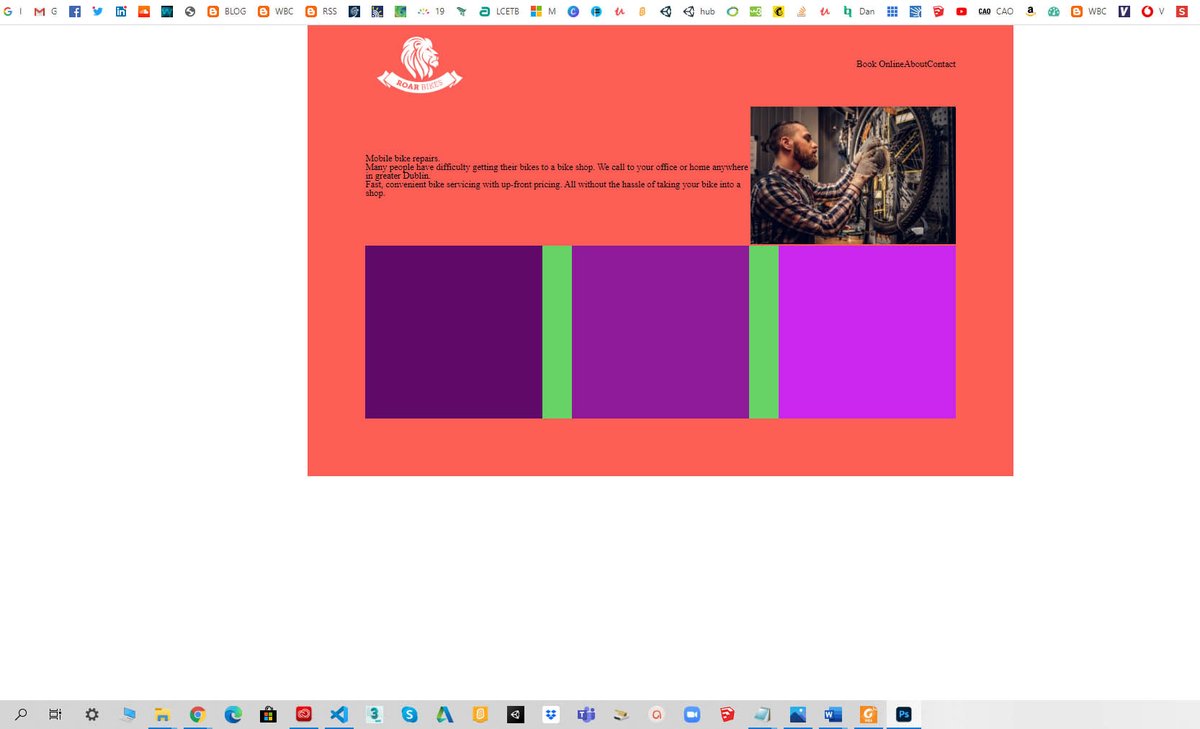This screenshot has width=1200, height=729.
Task: Open the CAO bookmark
Action: coord(995,11)
